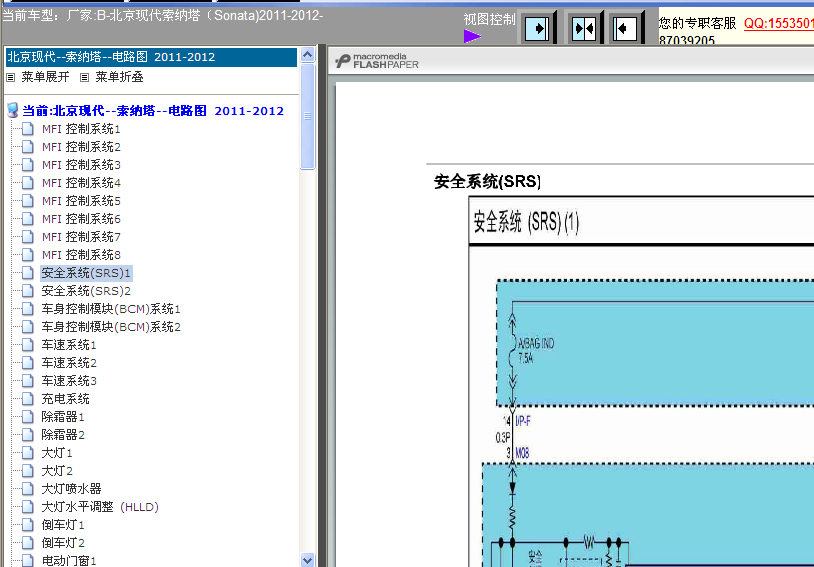Open 大灯2 diagram

pos(57,471)
